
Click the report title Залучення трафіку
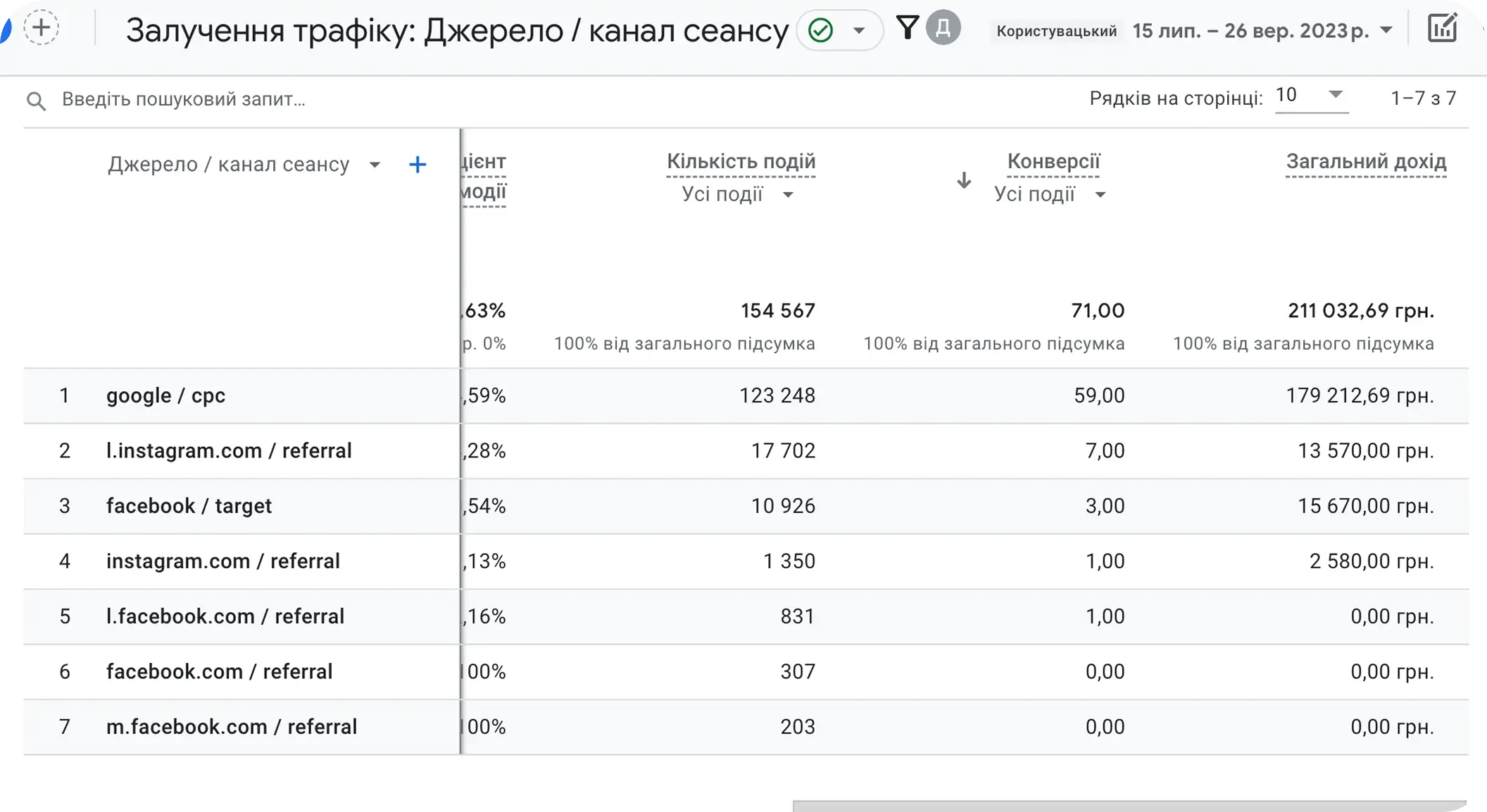pos(457,30)
